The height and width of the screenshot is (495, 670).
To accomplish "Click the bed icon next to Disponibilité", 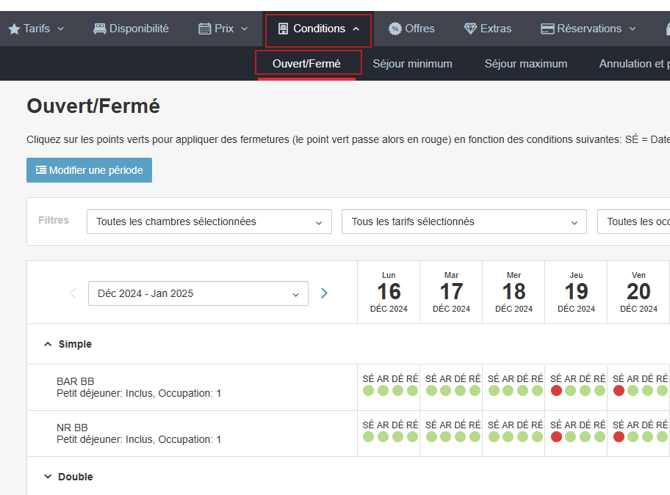I will pos(100,29).
